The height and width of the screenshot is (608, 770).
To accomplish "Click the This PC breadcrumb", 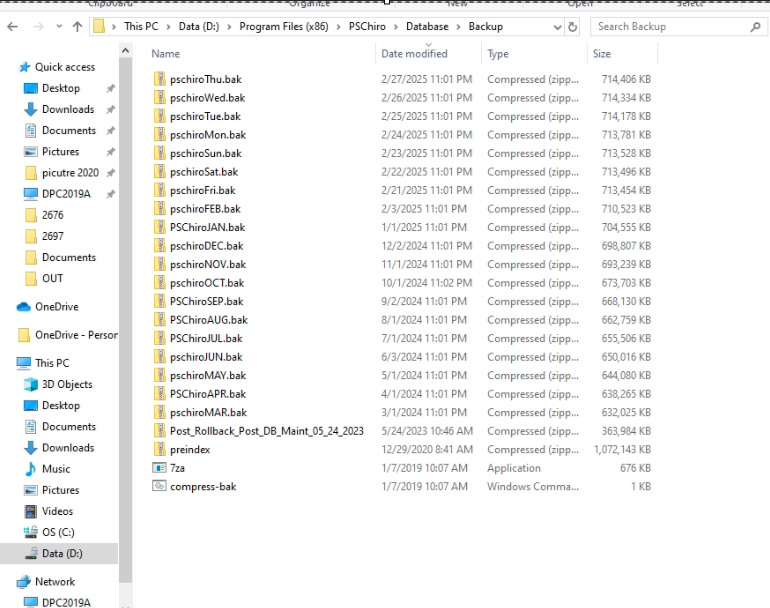I will 141,27.
